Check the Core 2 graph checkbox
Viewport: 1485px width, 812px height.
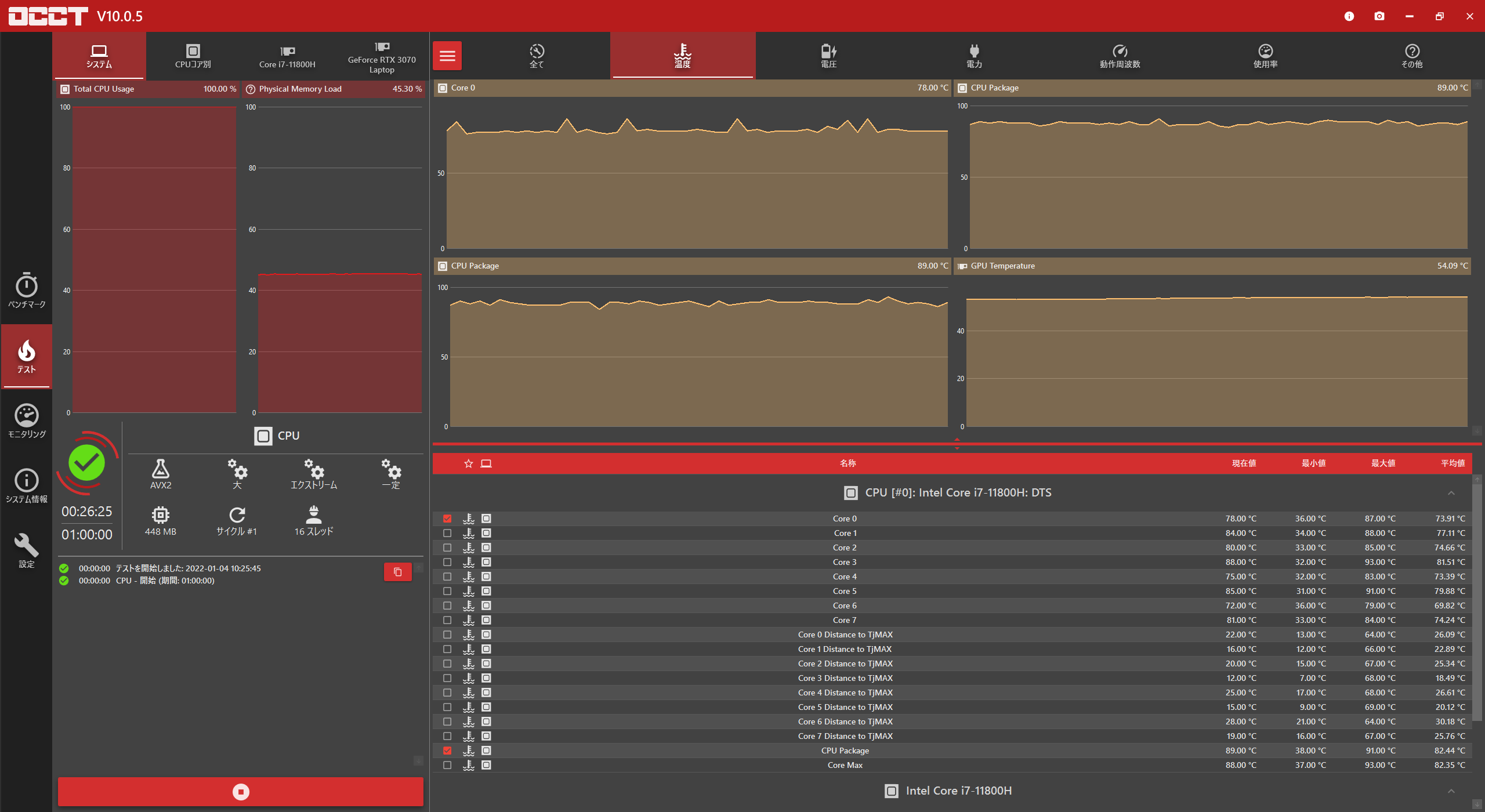pos(447,548)
